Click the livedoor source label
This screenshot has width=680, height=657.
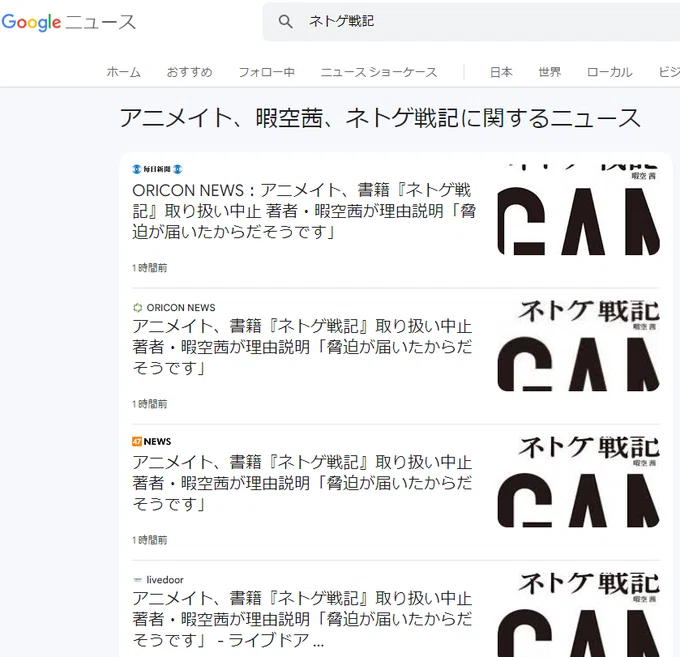click(x=165, y=580)
